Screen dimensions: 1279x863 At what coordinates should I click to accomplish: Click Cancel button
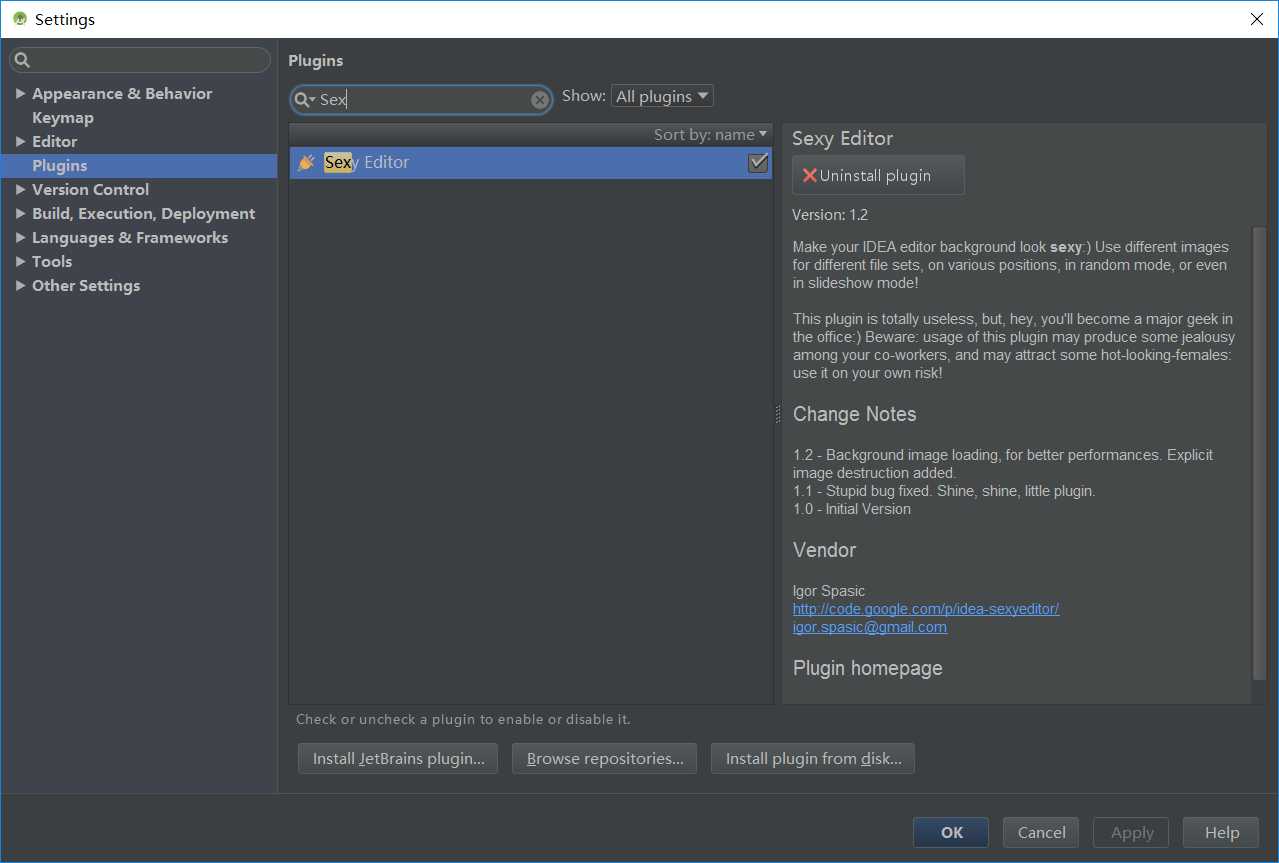[1041, 832]
